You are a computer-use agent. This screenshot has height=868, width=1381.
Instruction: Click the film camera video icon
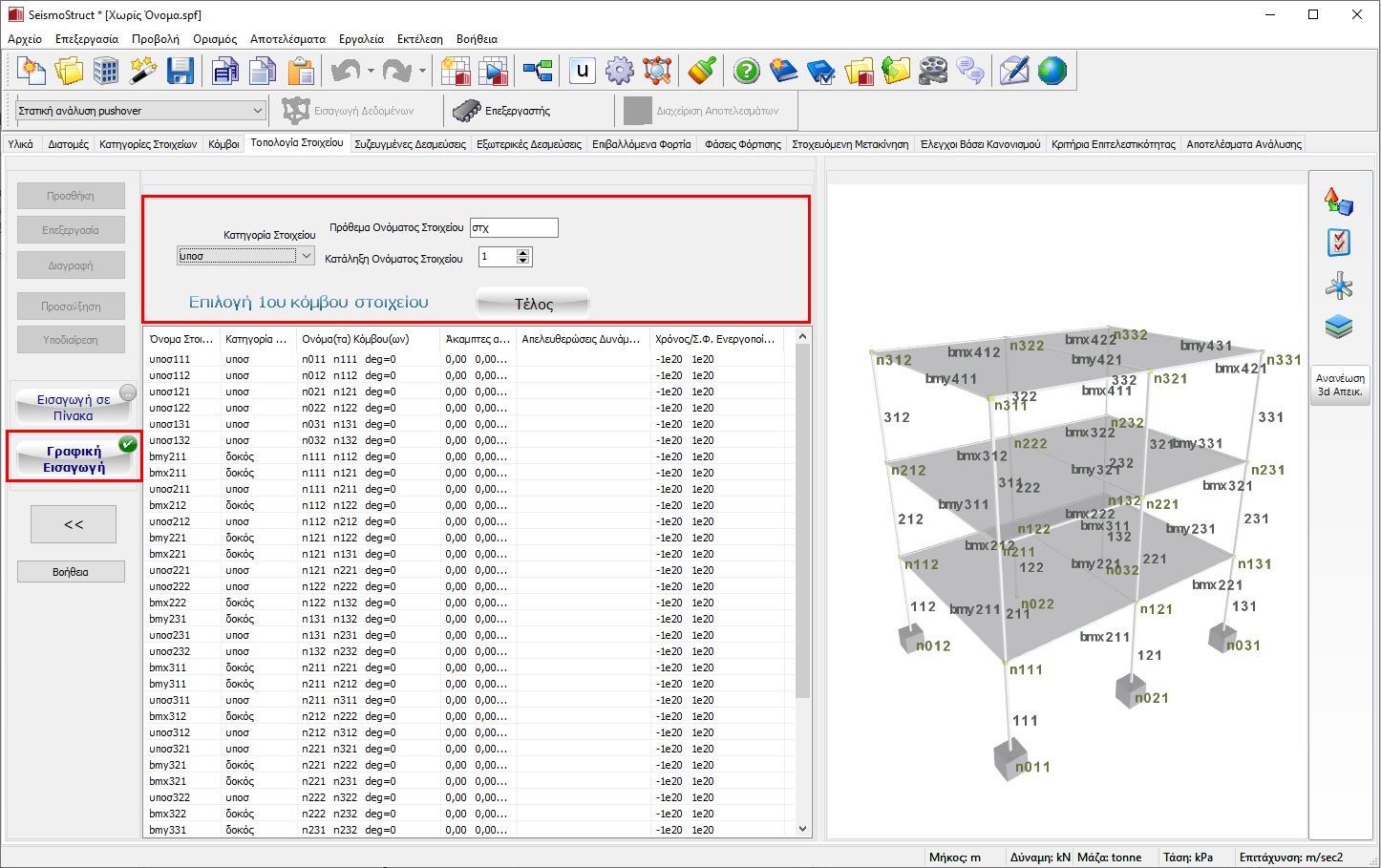click(933, 71)
